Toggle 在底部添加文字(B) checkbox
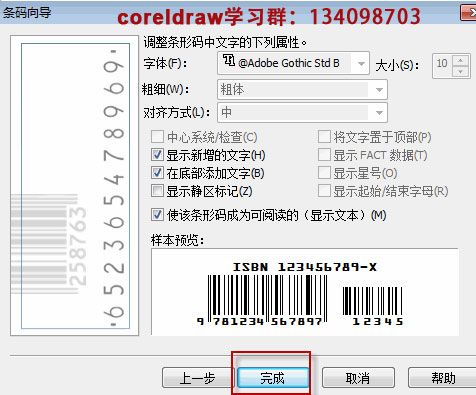Viewport: 476px width, 395px height. 157,173
